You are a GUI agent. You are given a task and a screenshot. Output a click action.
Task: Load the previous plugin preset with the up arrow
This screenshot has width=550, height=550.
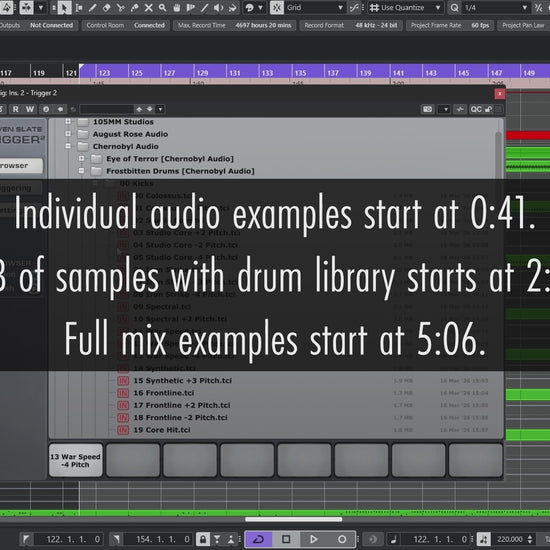coord(139,109)
